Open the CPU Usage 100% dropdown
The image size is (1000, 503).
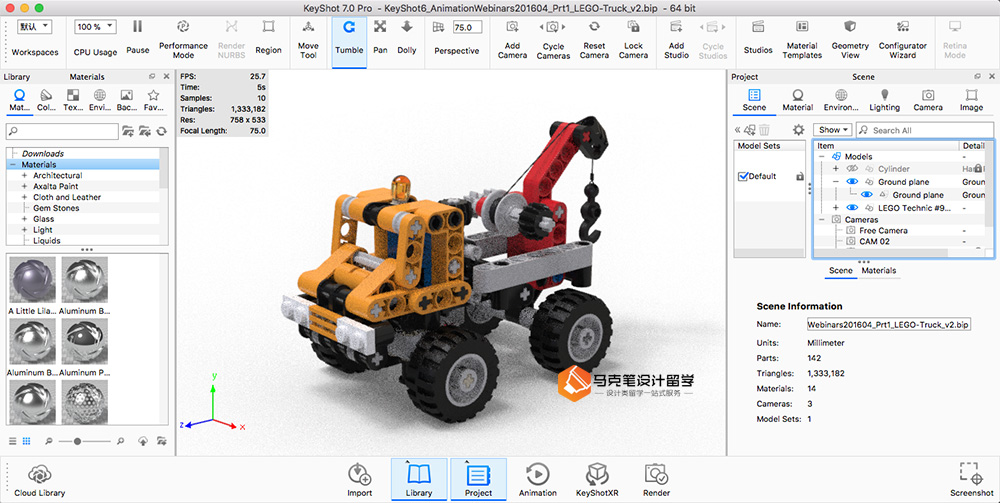click(95, 27)
